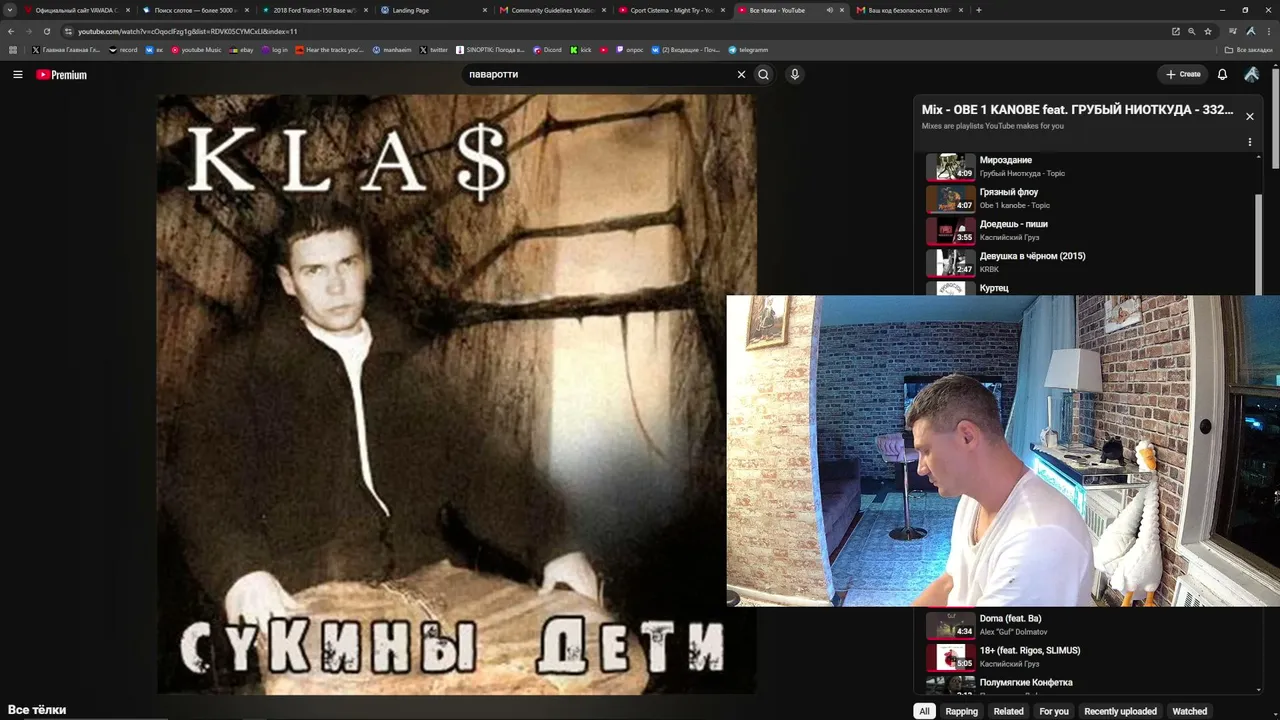Open Mix playlist three-dot options
Screen dimensions: 1280x720
(1249, 142)
